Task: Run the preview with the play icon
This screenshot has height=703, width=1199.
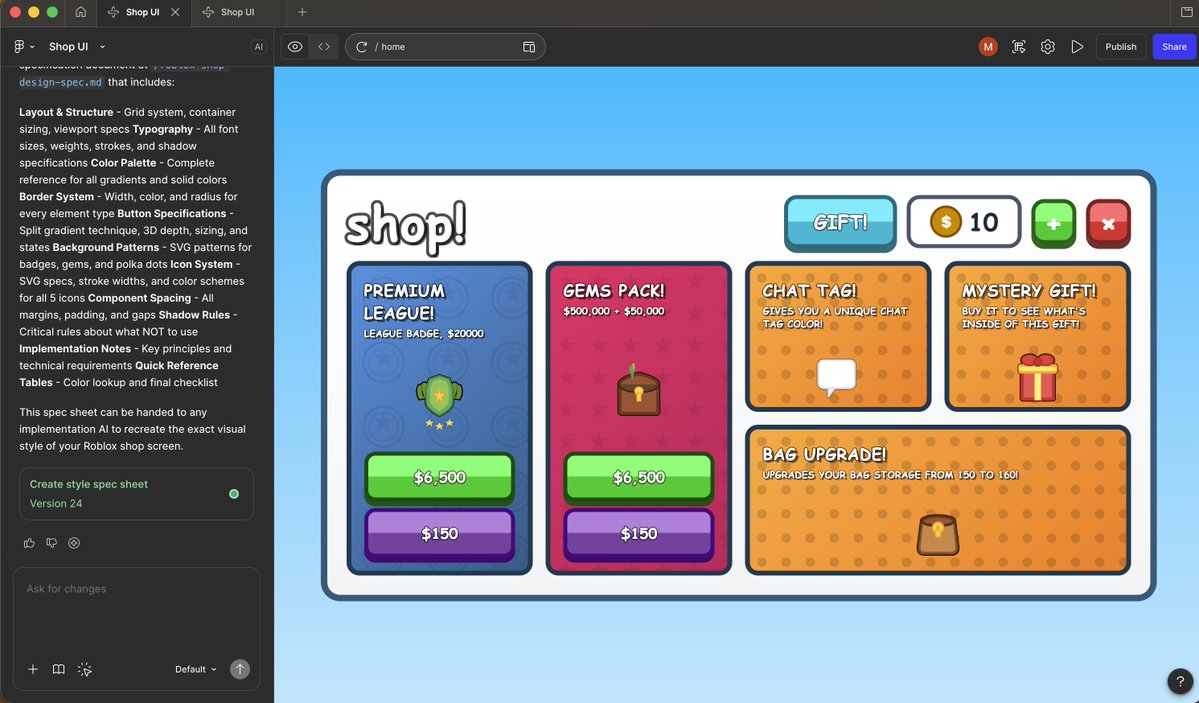Action: 1077,47
